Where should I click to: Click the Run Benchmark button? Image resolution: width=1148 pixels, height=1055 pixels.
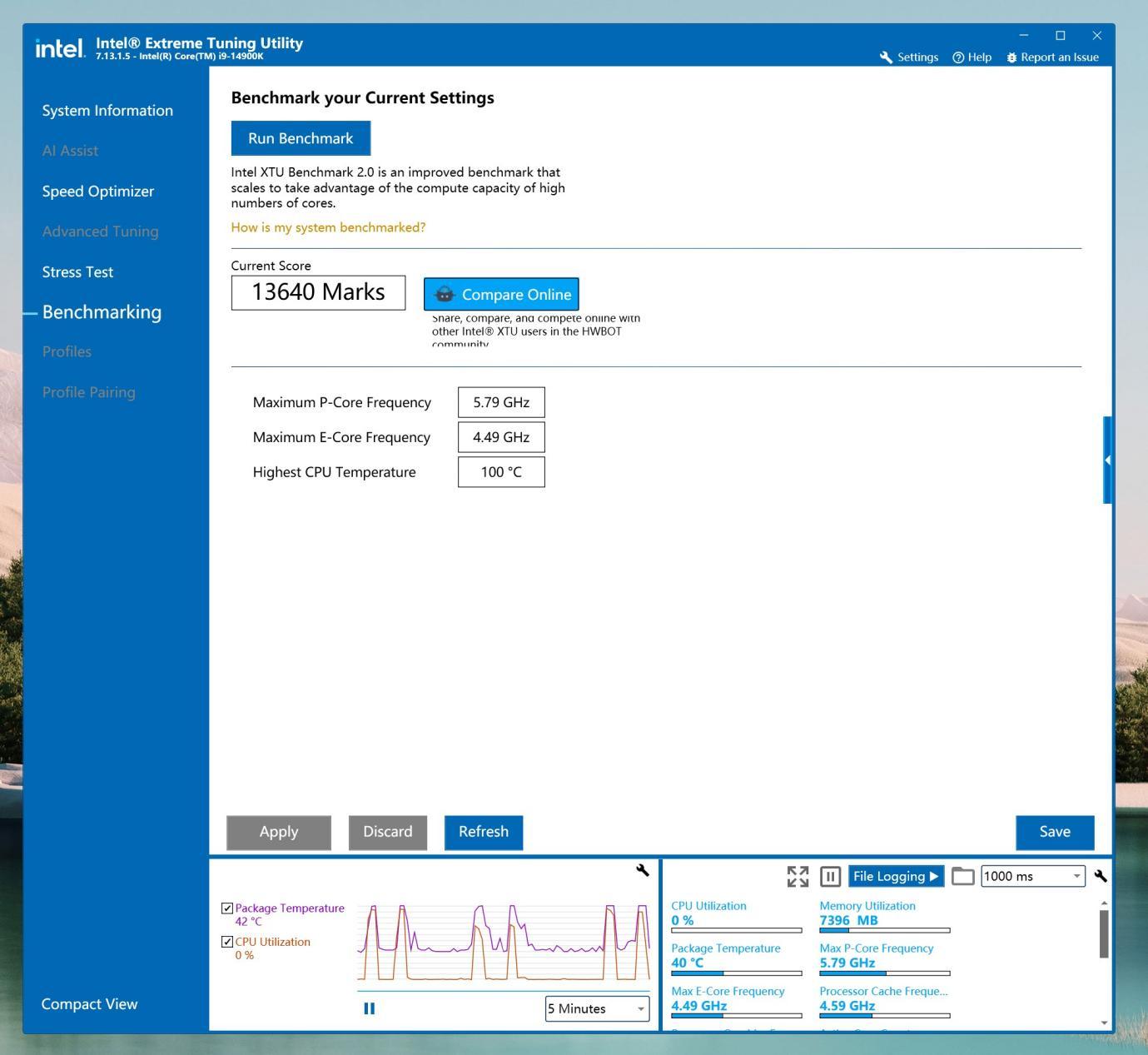click(x=301, y=138)
